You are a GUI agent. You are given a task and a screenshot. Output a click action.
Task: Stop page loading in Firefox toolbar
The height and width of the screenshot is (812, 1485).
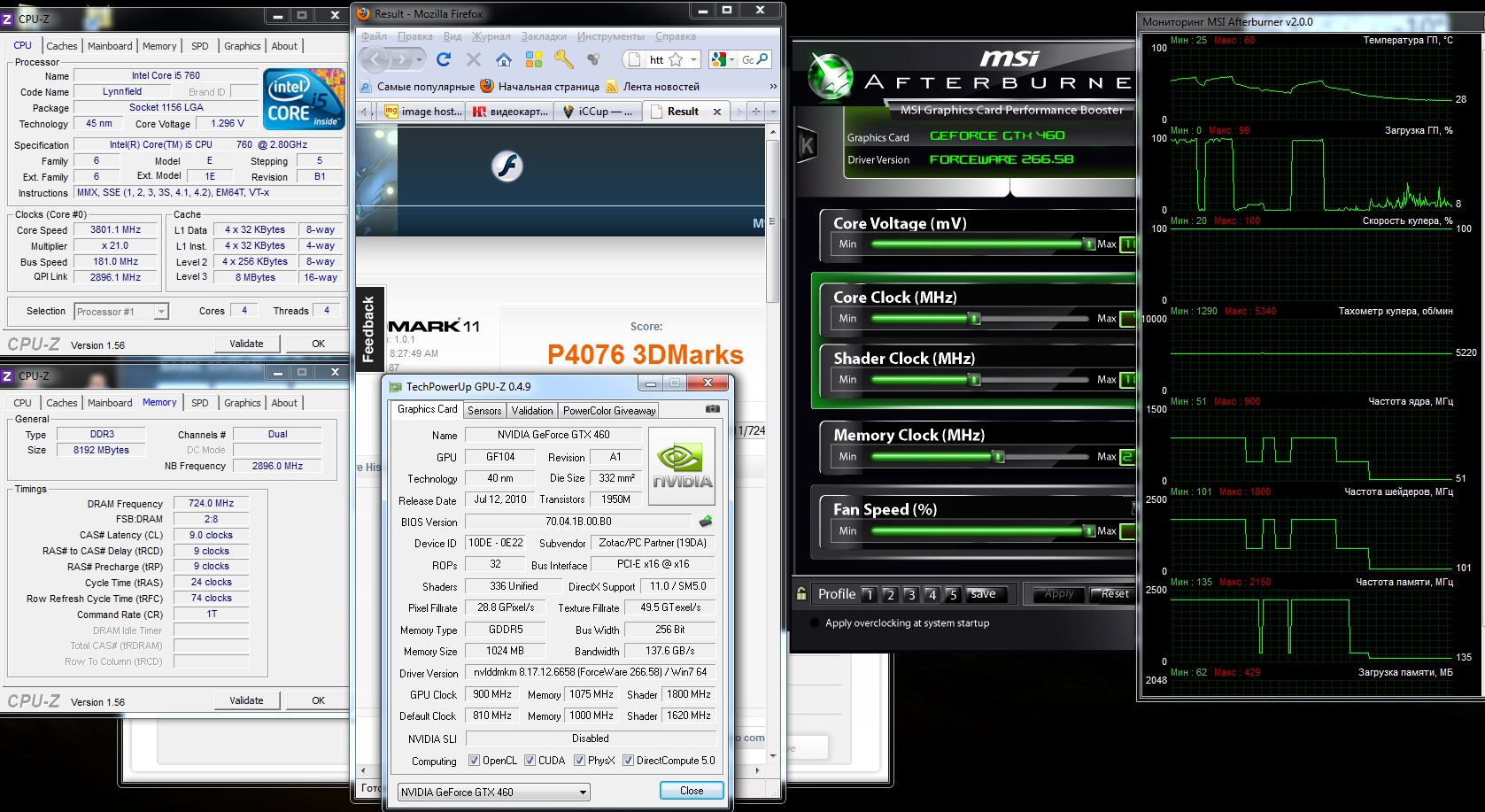point(474,59)
